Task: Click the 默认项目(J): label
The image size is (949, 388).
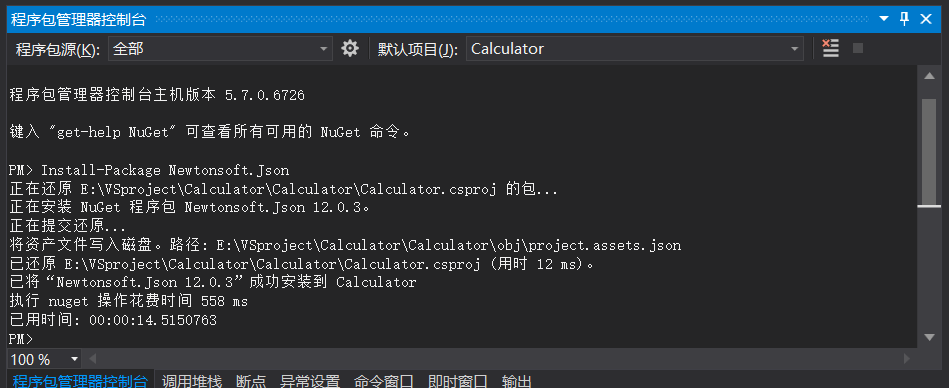Action: click(x=418, y=49)
